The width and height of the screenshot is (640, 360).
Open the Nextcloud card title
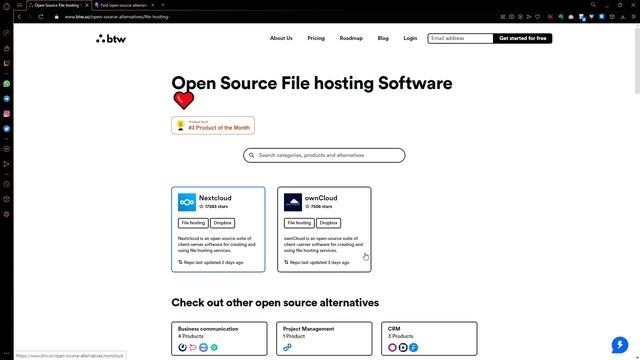click(215, 198)
